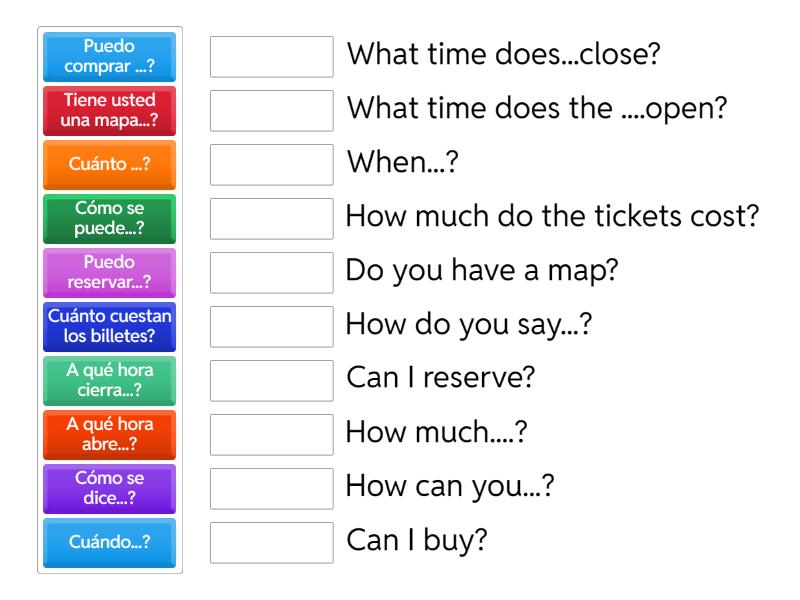Image resolution: width=800 pixels, height=600 pixels.
Task: Select the 'A qué hora abre...?' tile
Action: tap(110, 435)
